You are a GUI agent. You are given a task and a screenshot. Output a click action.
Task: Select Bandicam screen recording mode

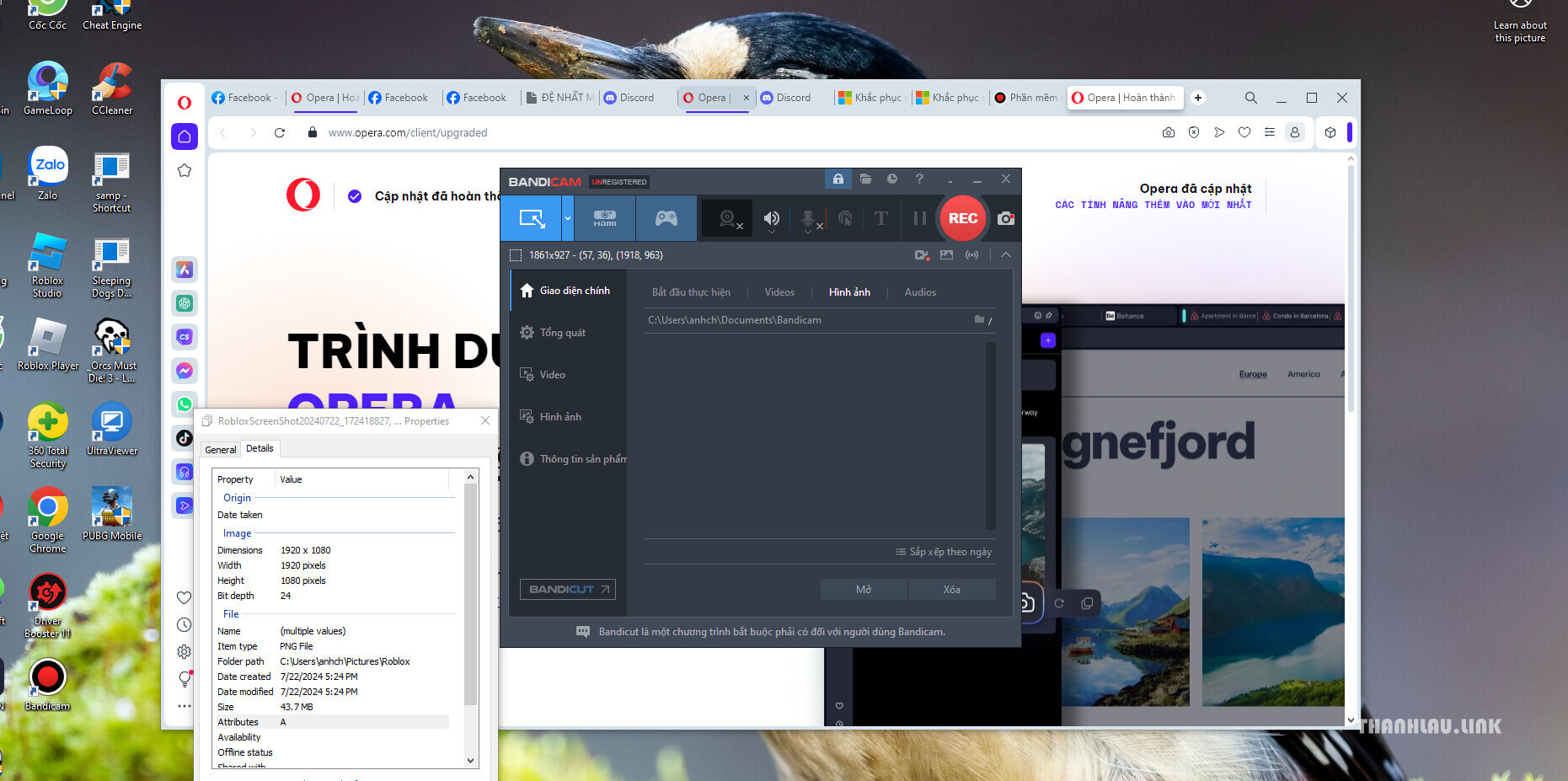532,218
